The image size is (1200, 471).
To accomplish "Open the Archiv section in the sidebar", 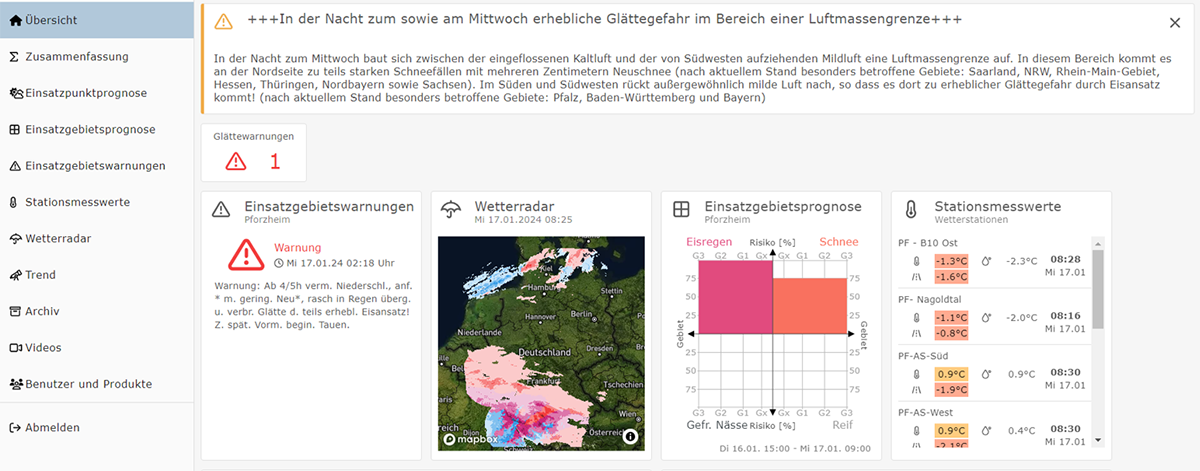I will click(x=41, y=311).
